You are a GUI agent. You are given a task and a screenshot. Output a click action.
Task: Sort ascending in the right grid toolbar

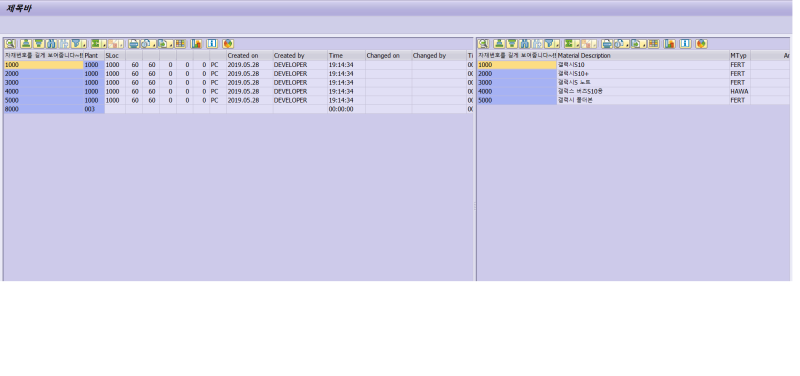pyautogui.click(x=499, y=44)
